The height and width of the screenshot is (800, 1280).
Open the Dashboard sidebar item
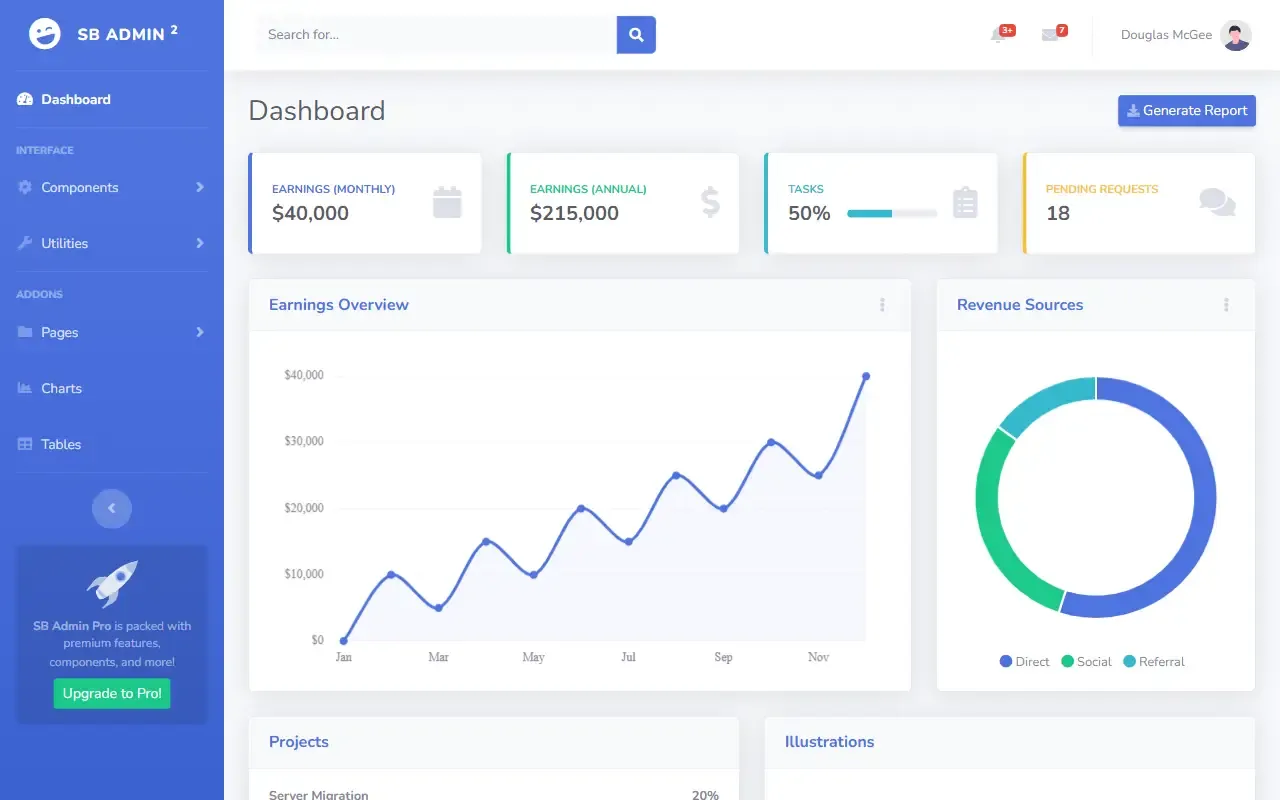(112, 99)
